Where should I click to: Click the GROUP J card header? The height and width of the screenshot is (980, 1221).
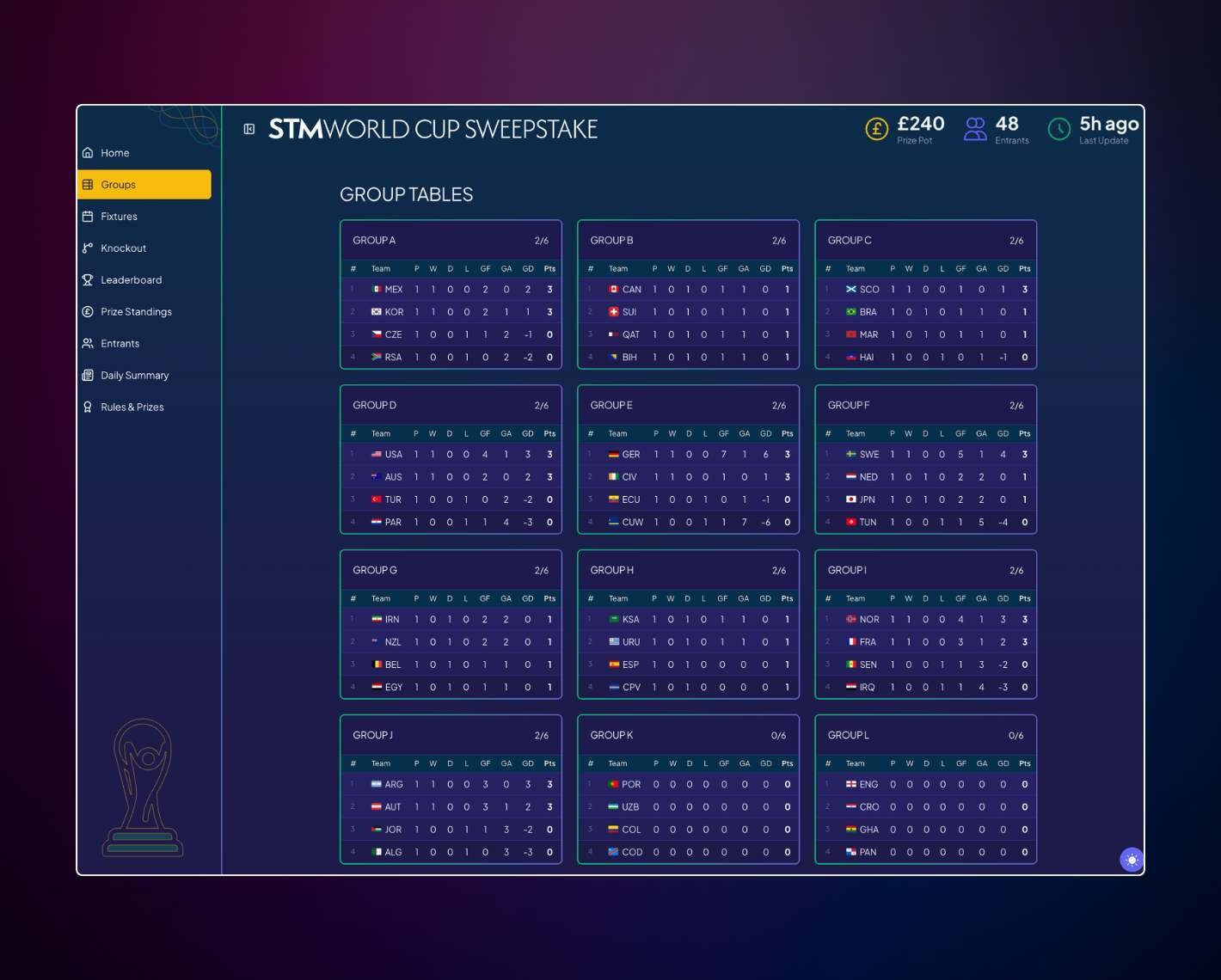tap(451, 736)
